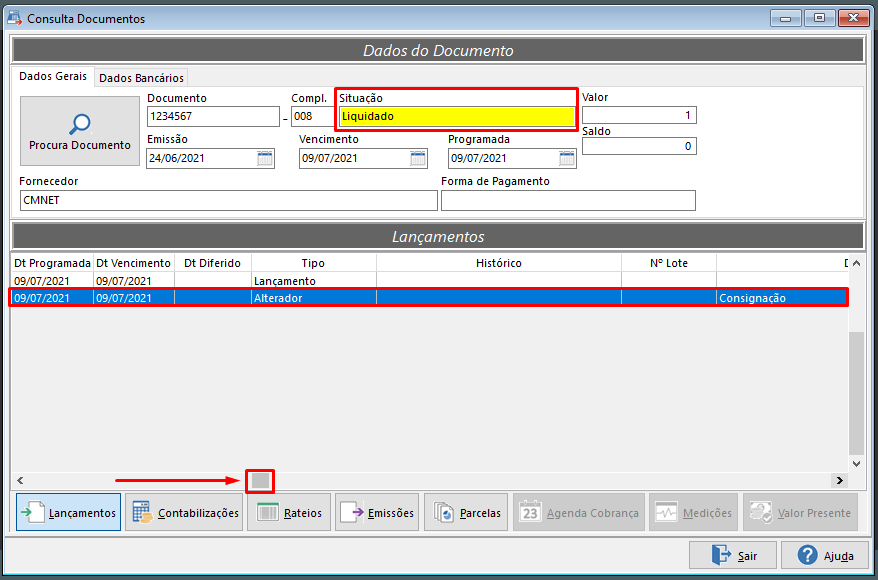
Task: Click the horizontal scrollbar right arrow
Action: click(x=839, y=480)
